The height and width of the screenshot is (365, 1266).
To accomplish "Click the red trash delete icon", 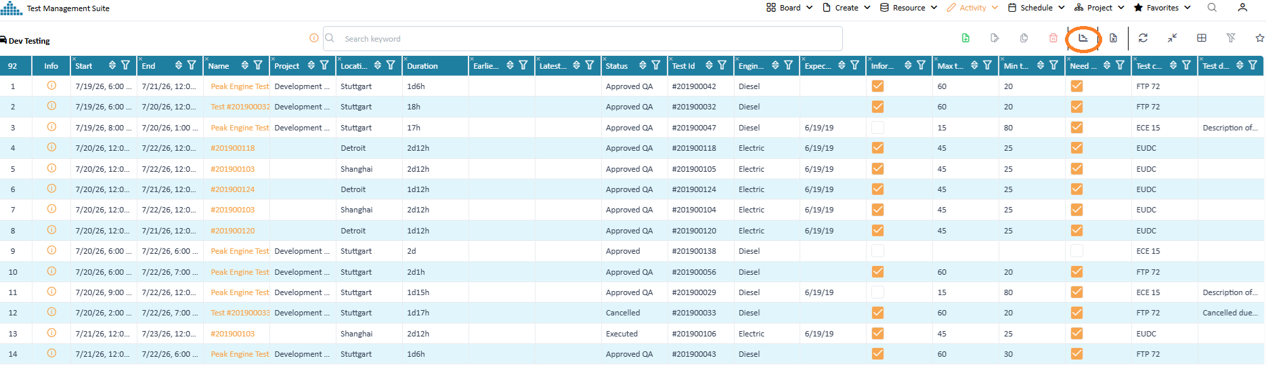I will click(x=1053, y=38).
